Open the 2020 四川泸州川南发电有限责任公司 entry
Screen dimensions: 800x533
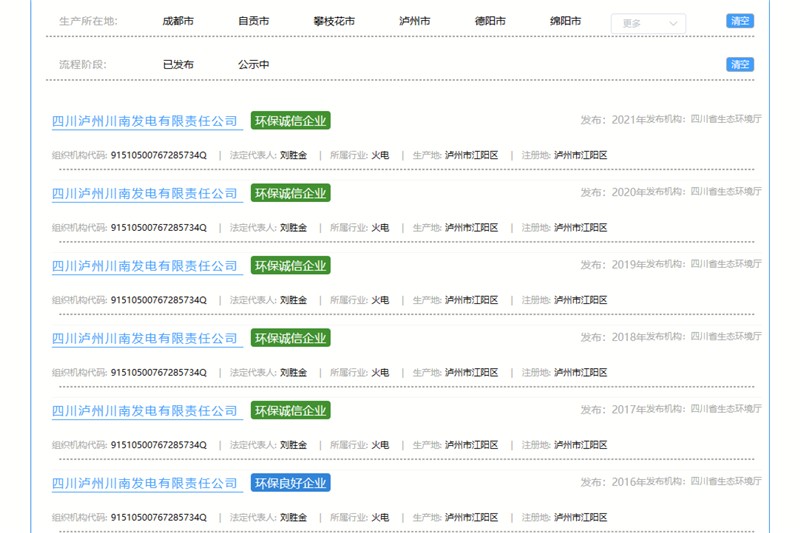[x=145, y=193]
